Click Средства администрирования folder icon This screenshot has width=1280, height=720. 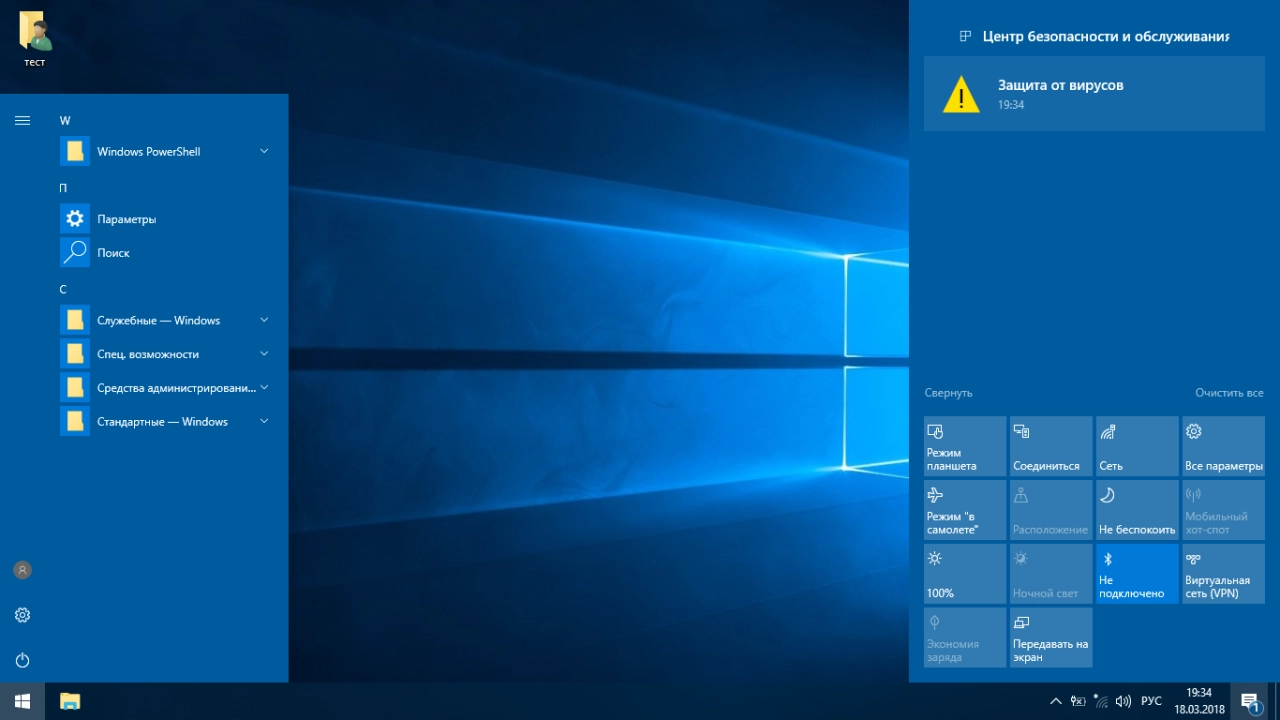point(75,388)
